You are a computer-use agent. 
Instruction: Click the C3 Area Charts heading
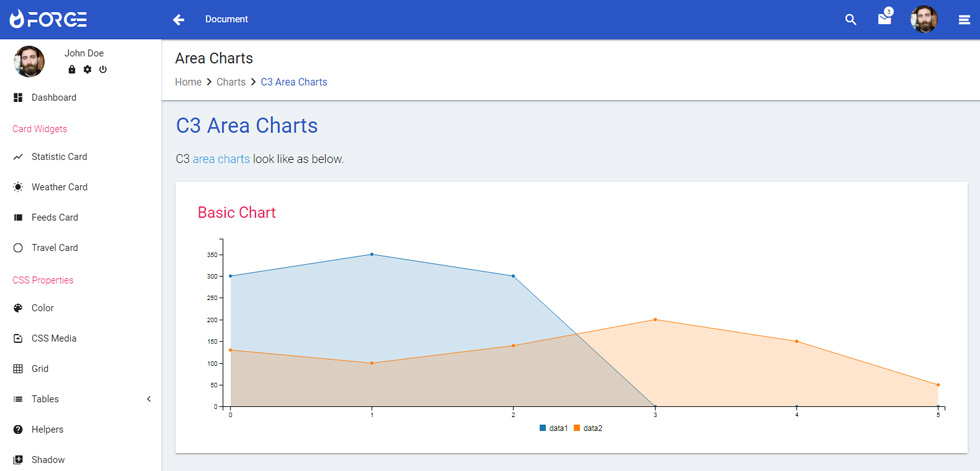coord(247,126)
